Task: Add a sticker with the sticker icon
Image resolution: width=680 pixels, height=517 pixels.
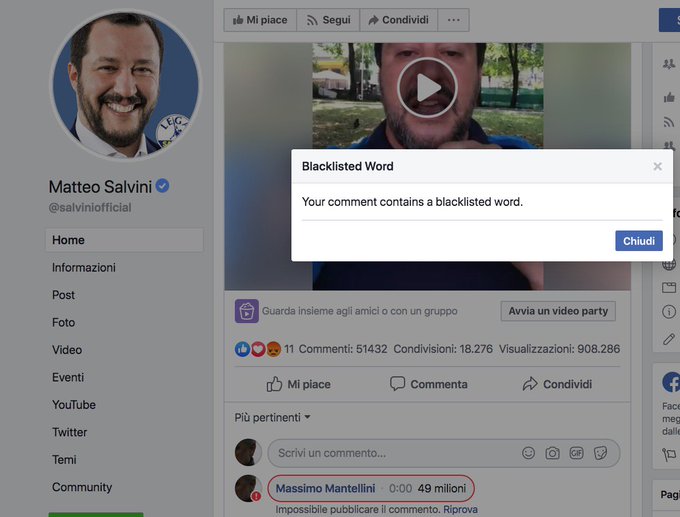Action: (601, 453)
